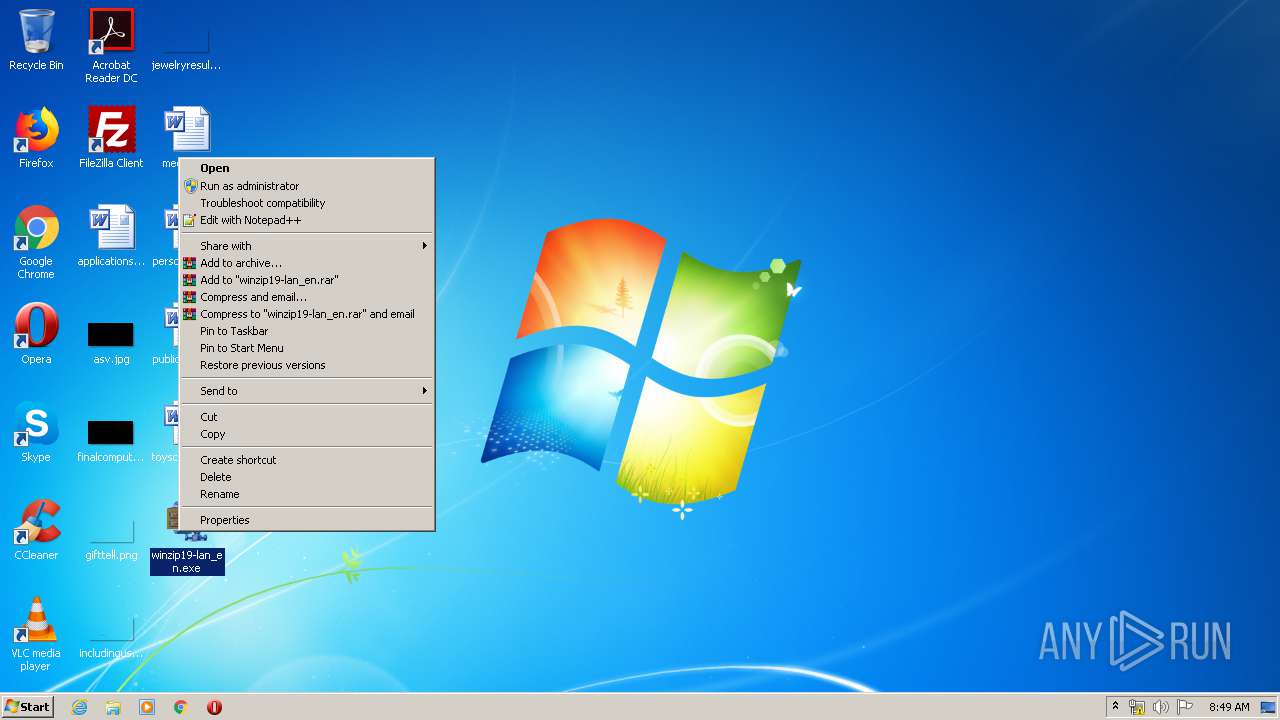Choose Rename from the context menu
Screen dimensions: 1280x720
pos(307,494)
